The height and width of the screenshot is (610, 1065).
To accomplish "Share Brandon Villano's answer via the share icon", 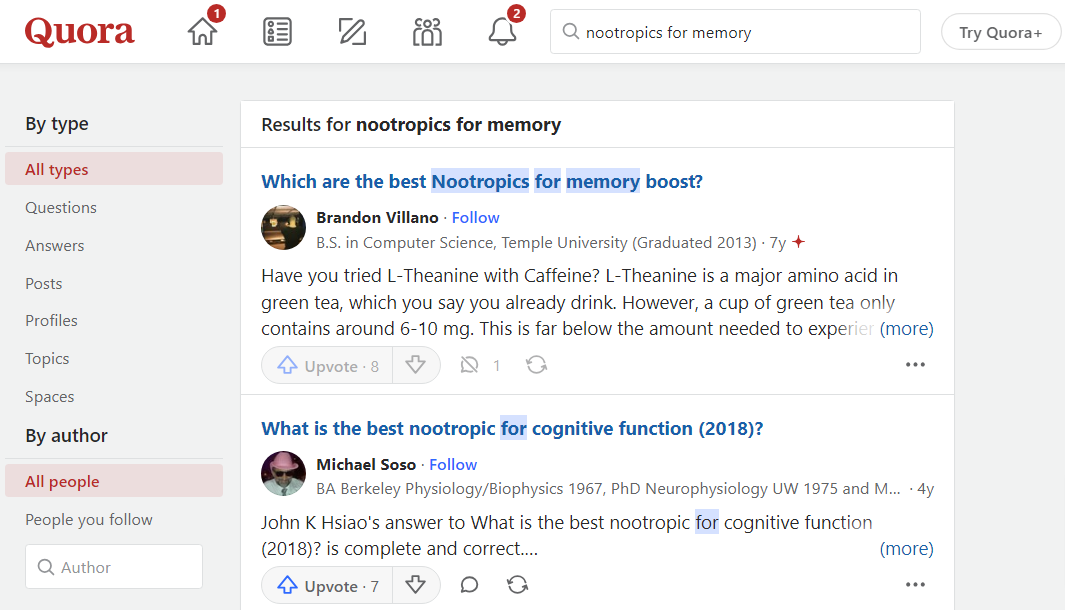I will [536, 366].
